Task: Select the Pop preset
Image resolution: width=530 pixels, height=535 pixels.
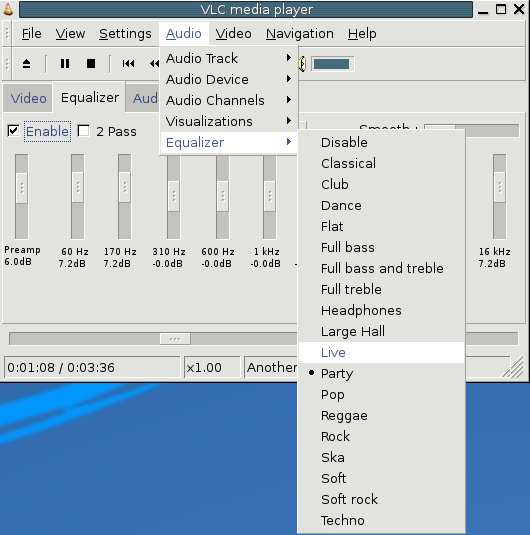Action: 381,395
